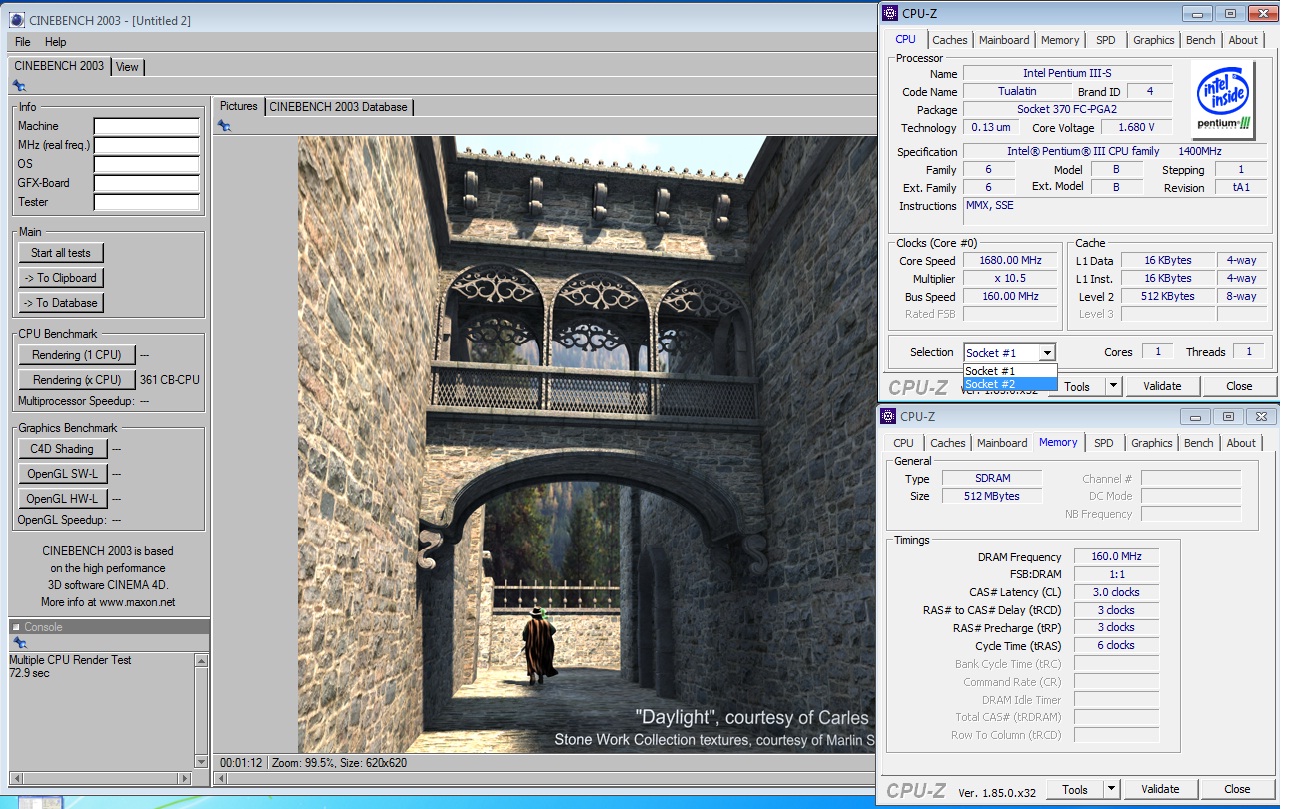Viewport: 1310px width, 809px height.
Task: Click the CINEBENCH app icon in title bar
Action: pyautogui.click(x=17, y=20)
